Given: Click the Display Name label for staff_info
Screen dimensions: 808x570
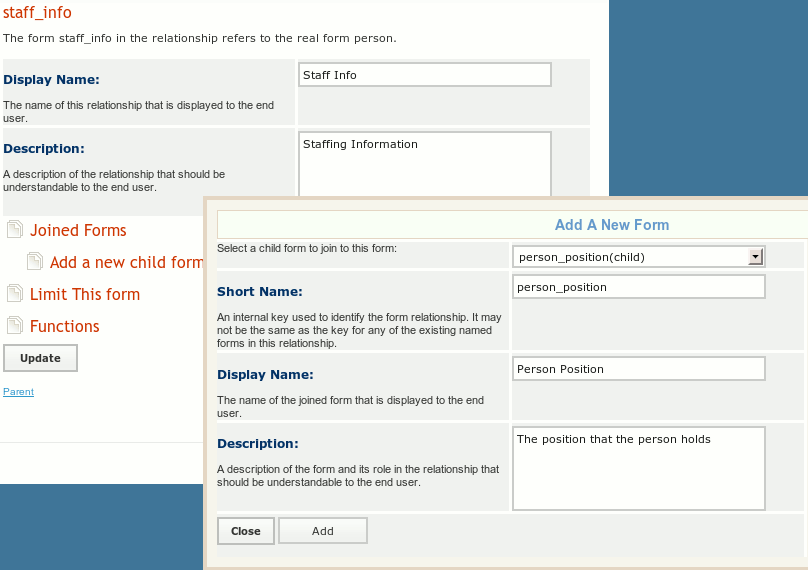Looking at the screenshot, I should pyautogui.click(x=51, y=80).
